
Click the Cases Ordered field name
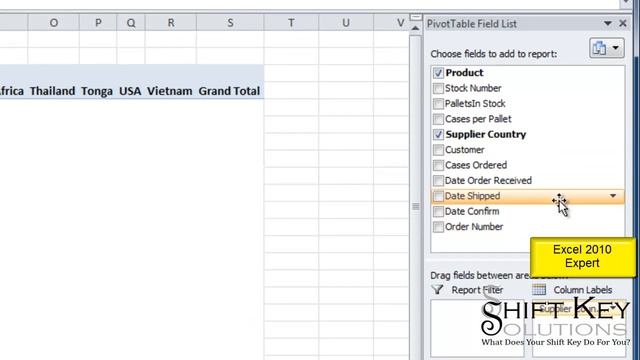click(x=476, y=165)
